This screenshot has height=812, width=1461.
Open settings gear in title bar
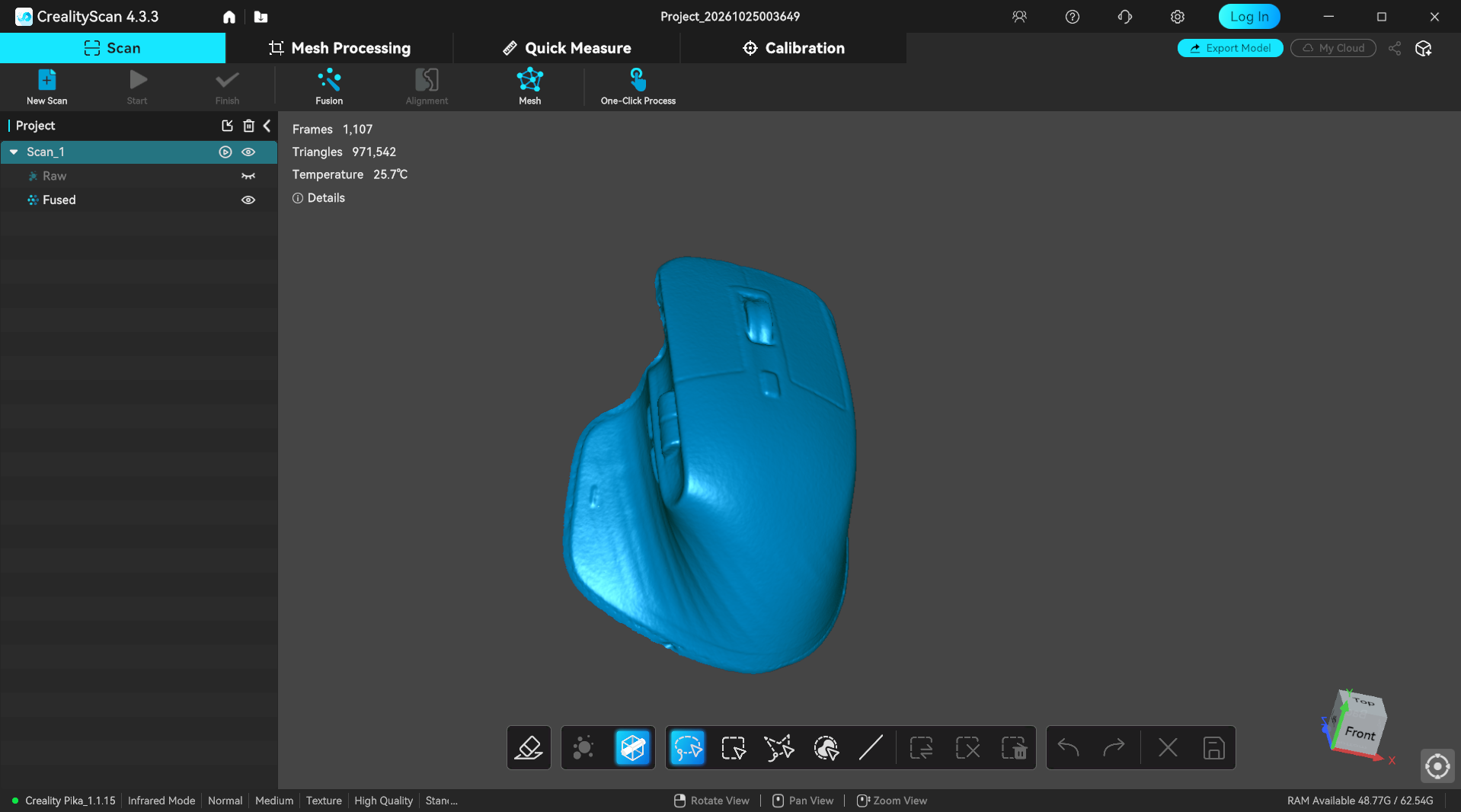point(1178,17)
